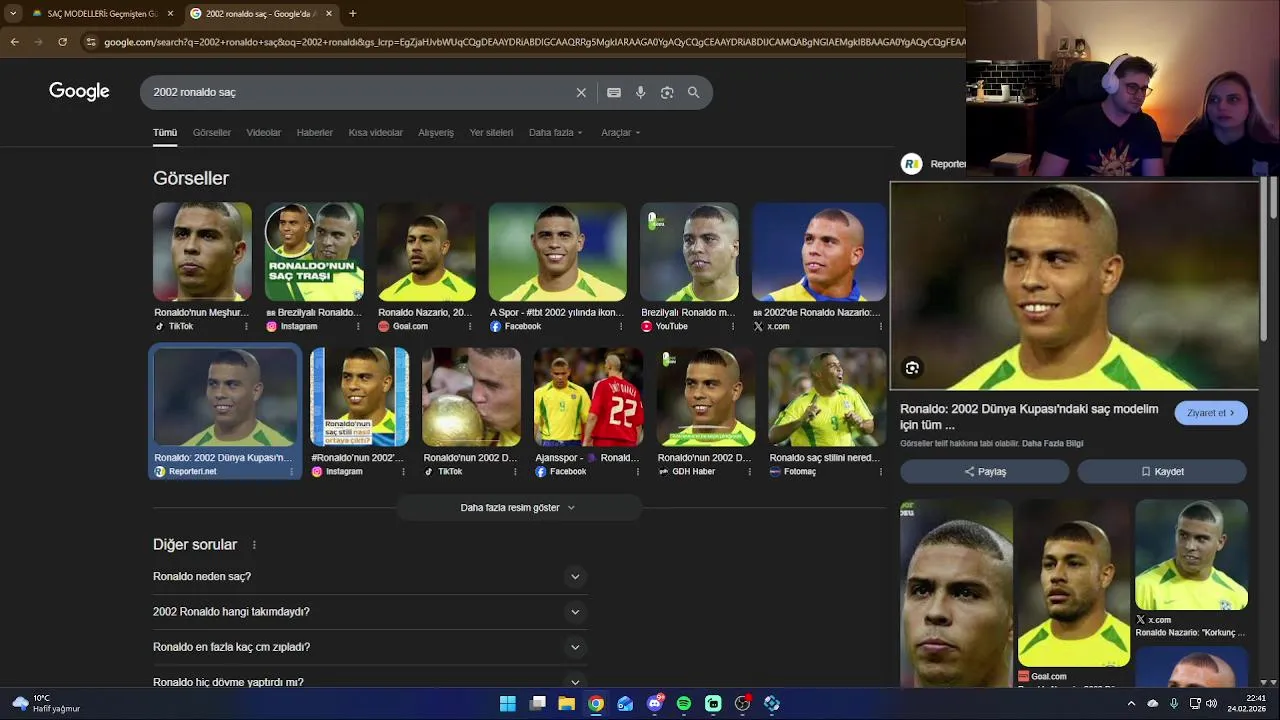The width and height of the screenshot is (1280, 720).
Task: Open a new browser tab with plus
Action: click(x=352, y=13)
